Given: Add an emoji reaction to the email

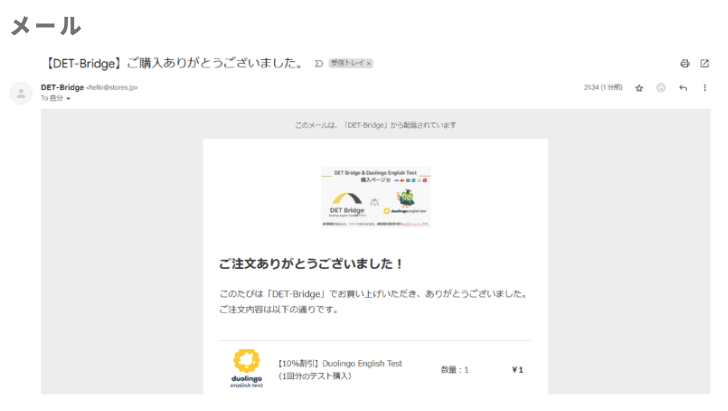Looking at the screenshot, I should click(661, 88).
